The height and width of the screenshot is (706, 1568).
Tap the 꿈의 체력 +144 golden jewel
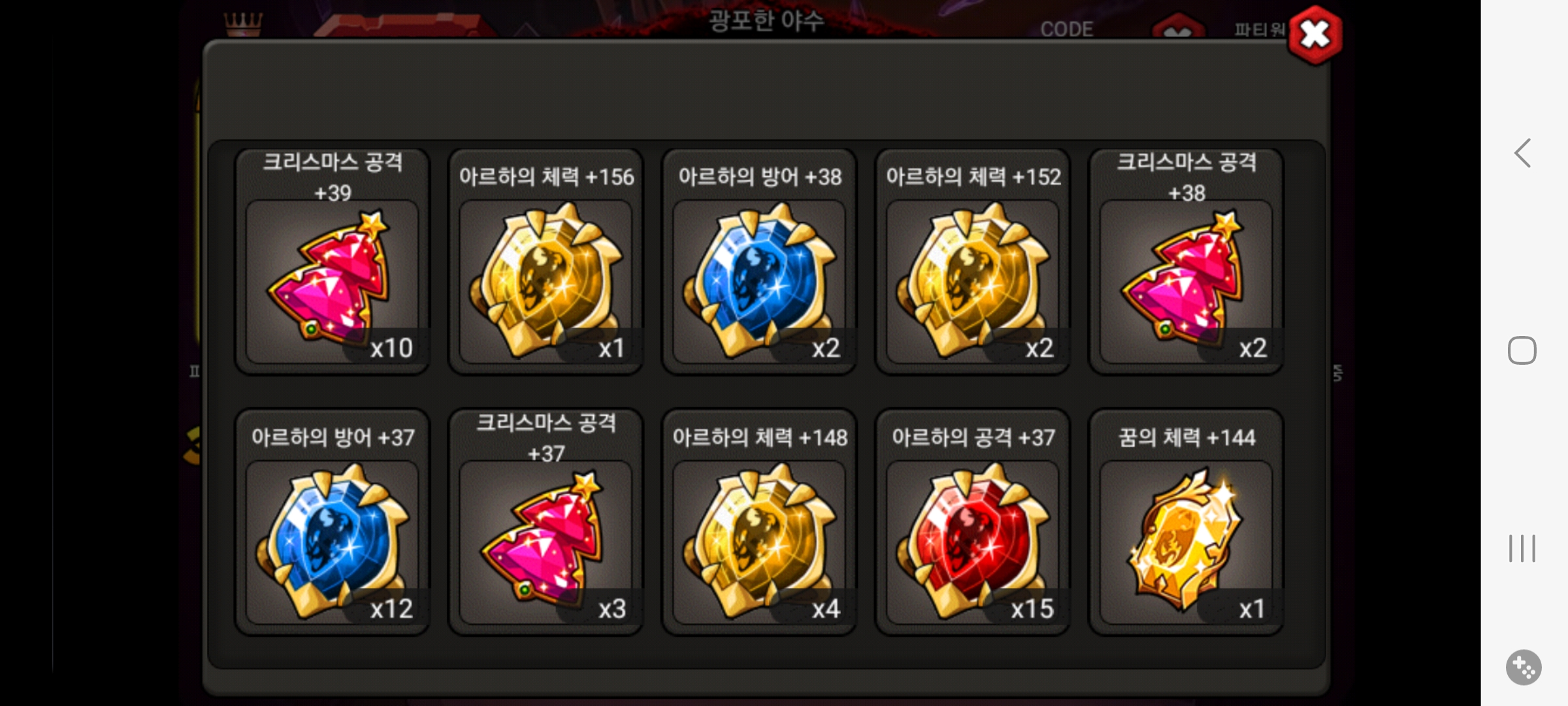pos(1186,522)
